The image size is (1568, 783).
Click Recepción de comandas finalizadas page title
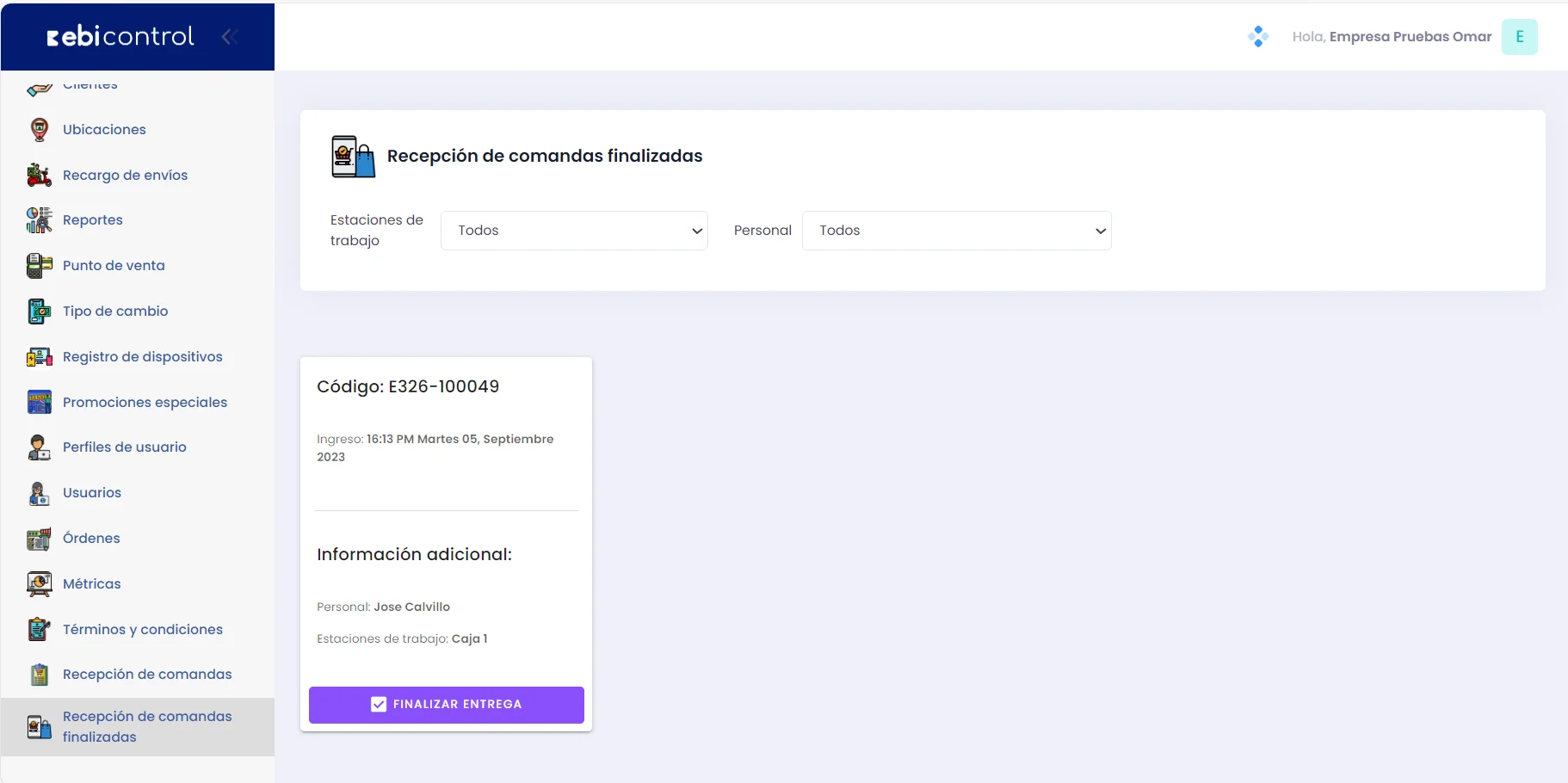click(x=545, y=157)
